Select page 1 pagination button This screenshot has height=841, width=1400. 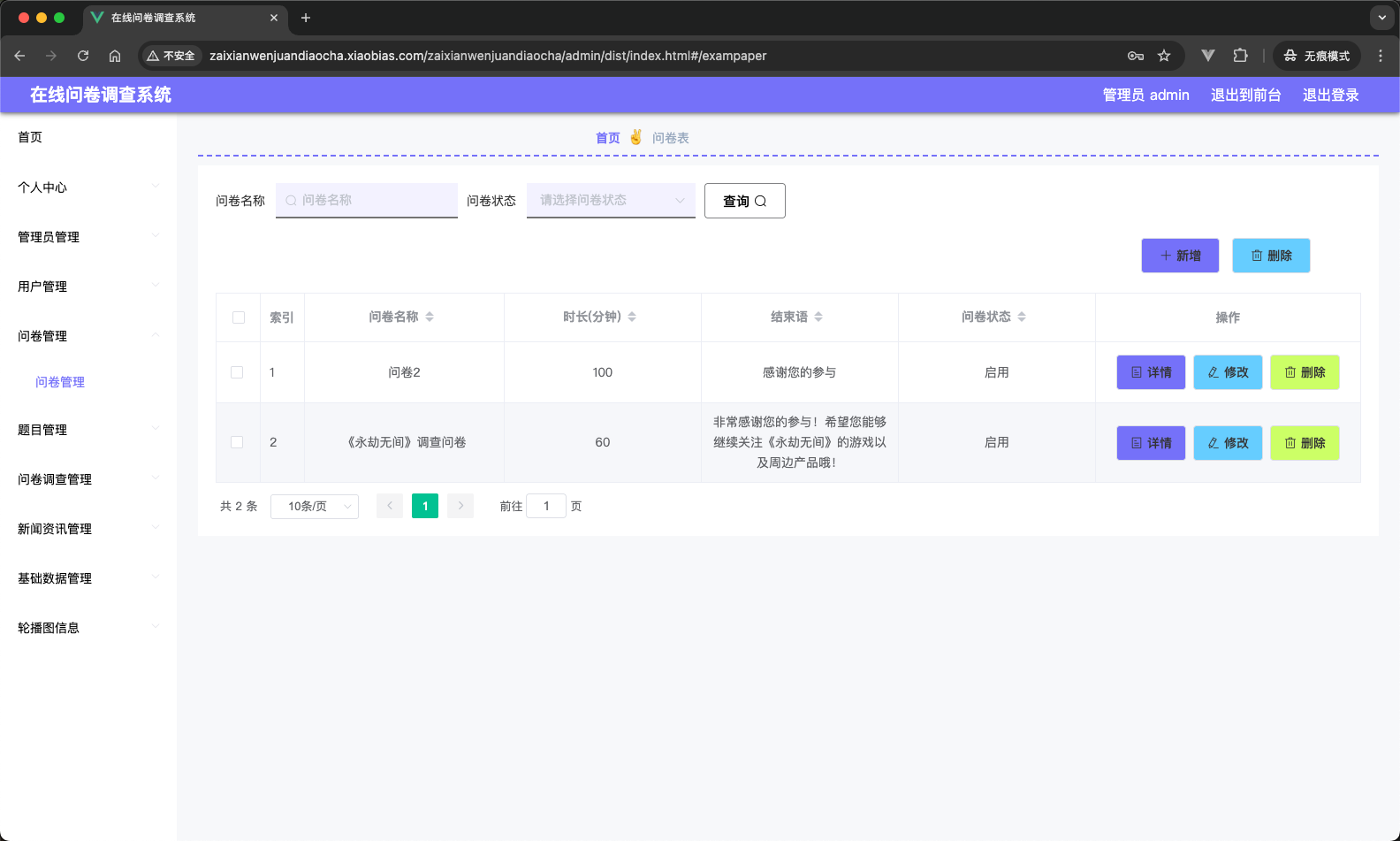coord(425,506)
